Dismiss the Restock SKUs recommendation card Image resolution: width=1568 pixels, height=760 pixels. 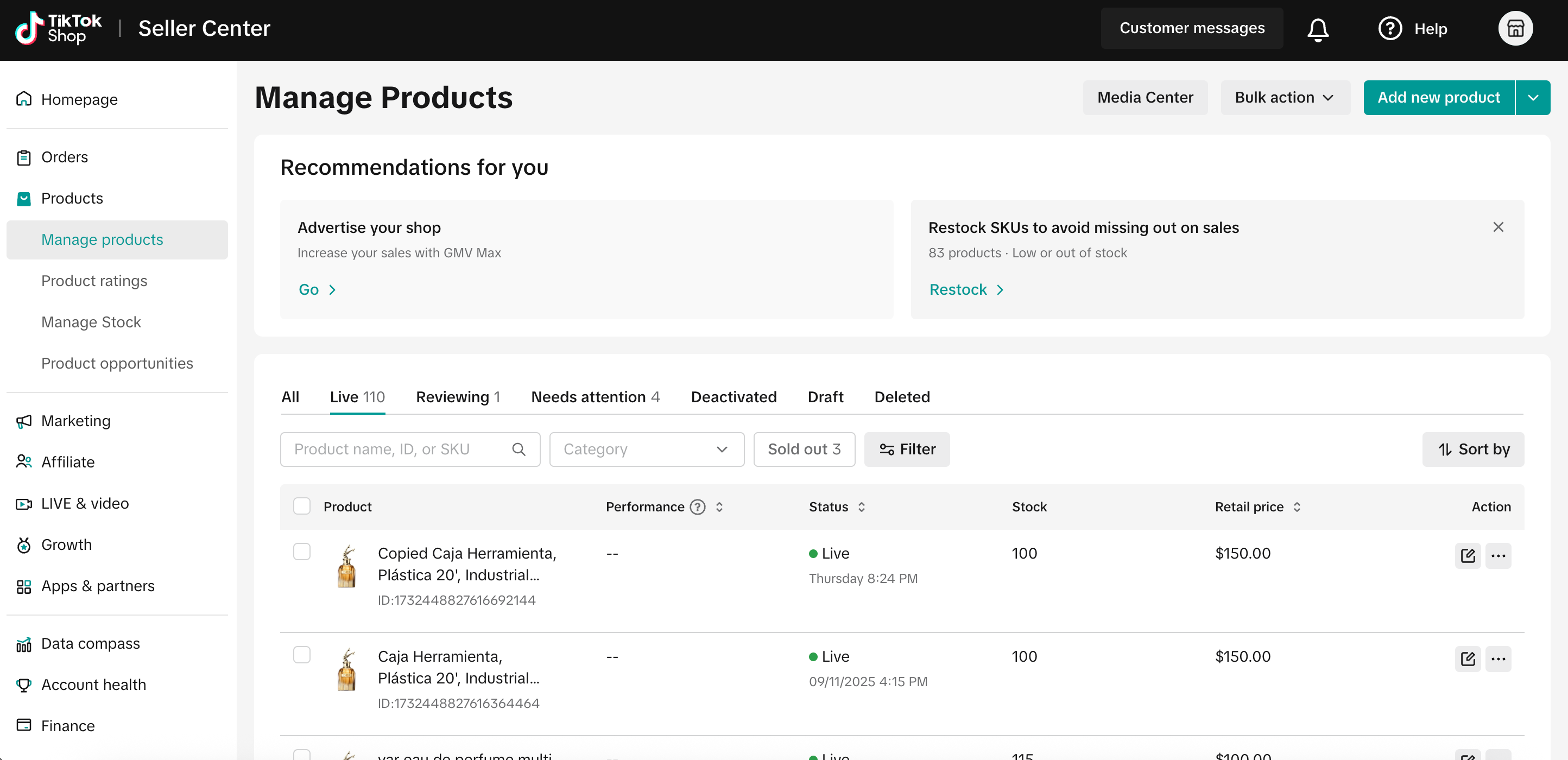1498,227
